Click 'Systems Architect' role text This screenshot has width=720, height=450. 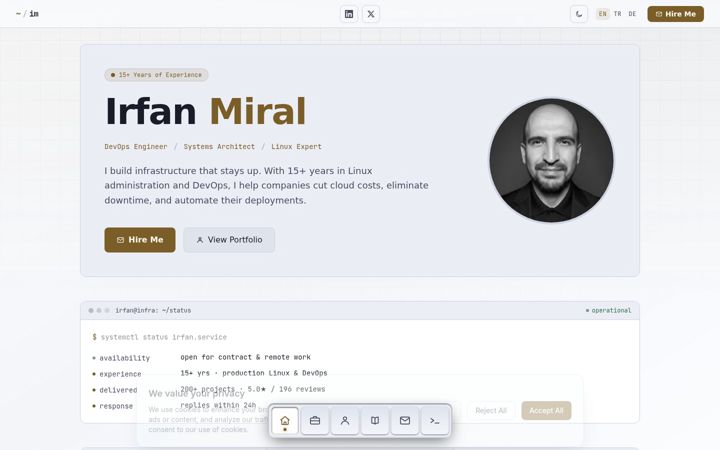coord(219,146)
